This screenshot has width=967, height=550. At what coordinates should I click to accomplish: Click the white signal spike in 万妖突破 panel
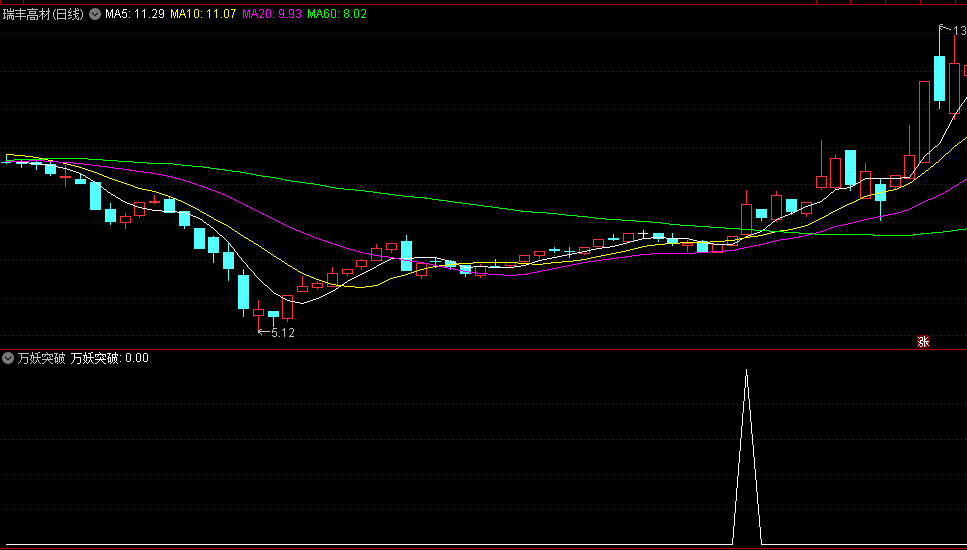(x=747, y=456)
